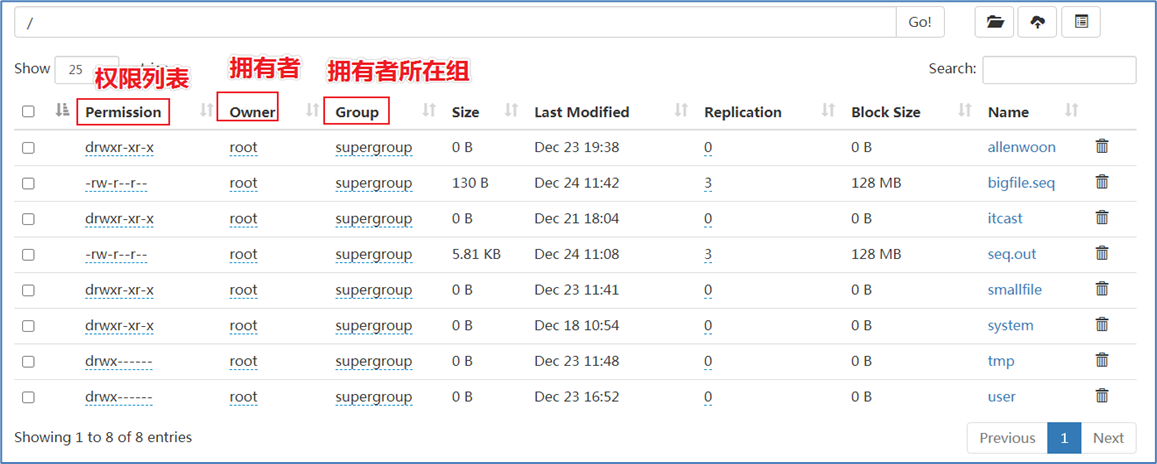Open the user directory link
This screenshot has height=464, width=1157.
pyautogui.click(x=1002, y=396)
